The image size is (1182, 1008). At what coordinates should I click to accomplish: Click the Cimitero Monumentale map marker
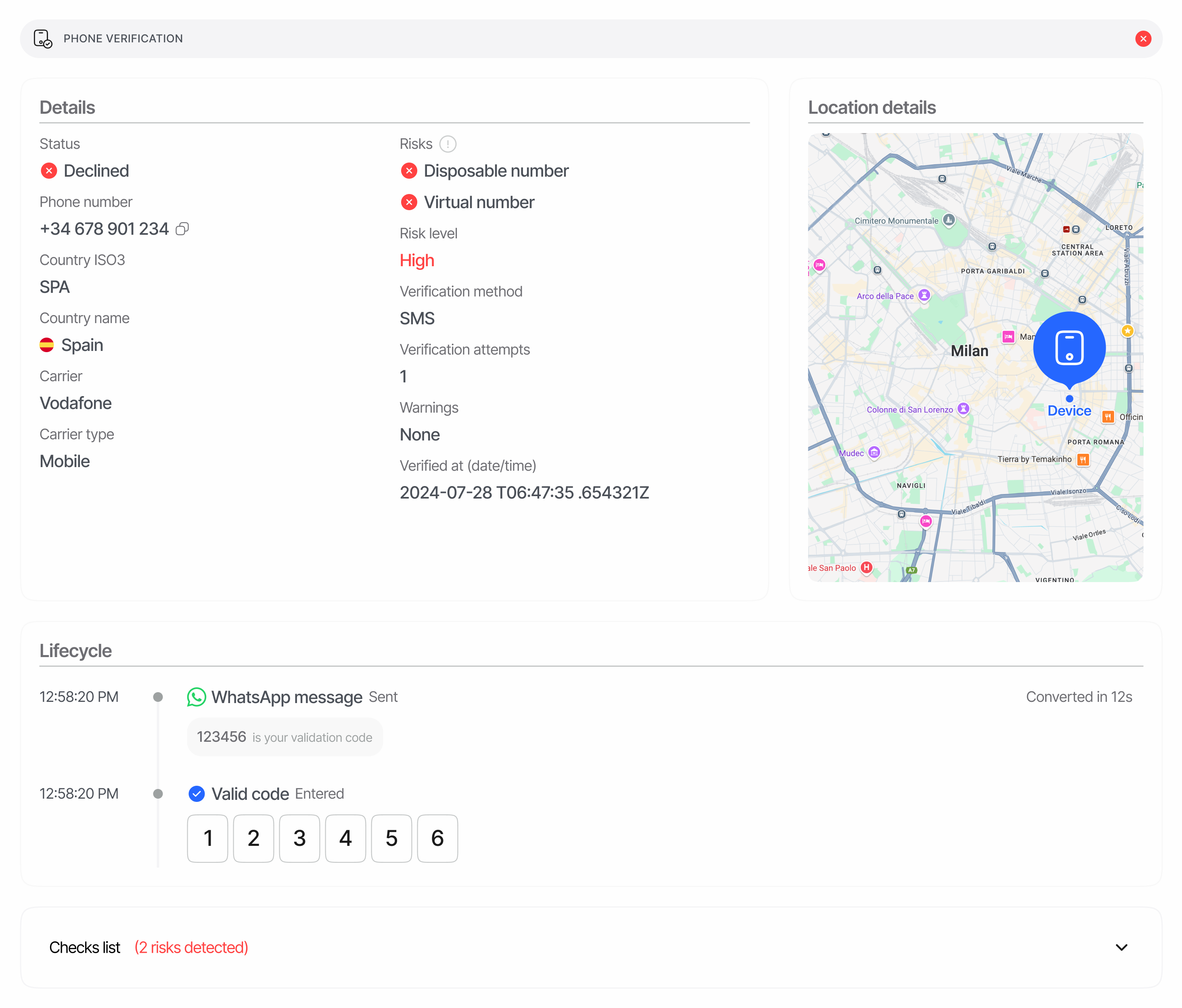949,219
